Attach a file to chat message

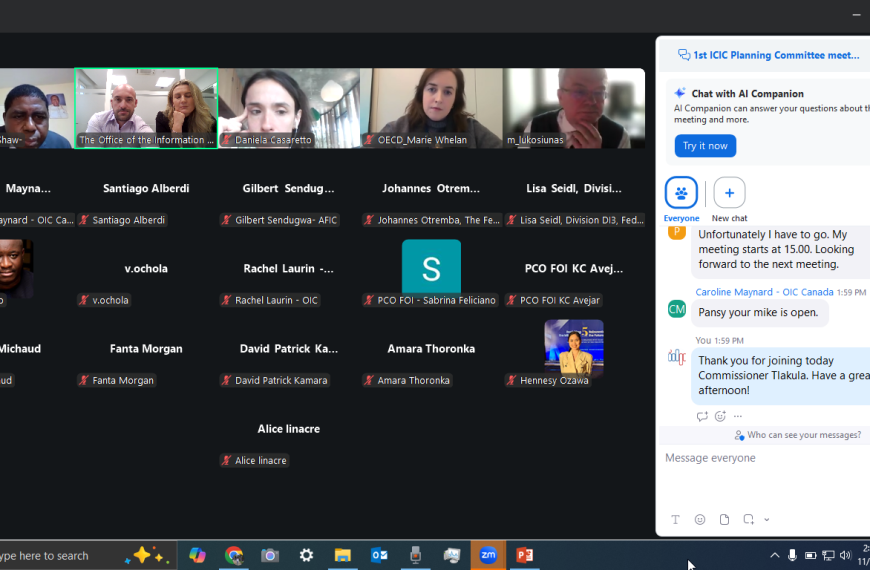point(724,520)
